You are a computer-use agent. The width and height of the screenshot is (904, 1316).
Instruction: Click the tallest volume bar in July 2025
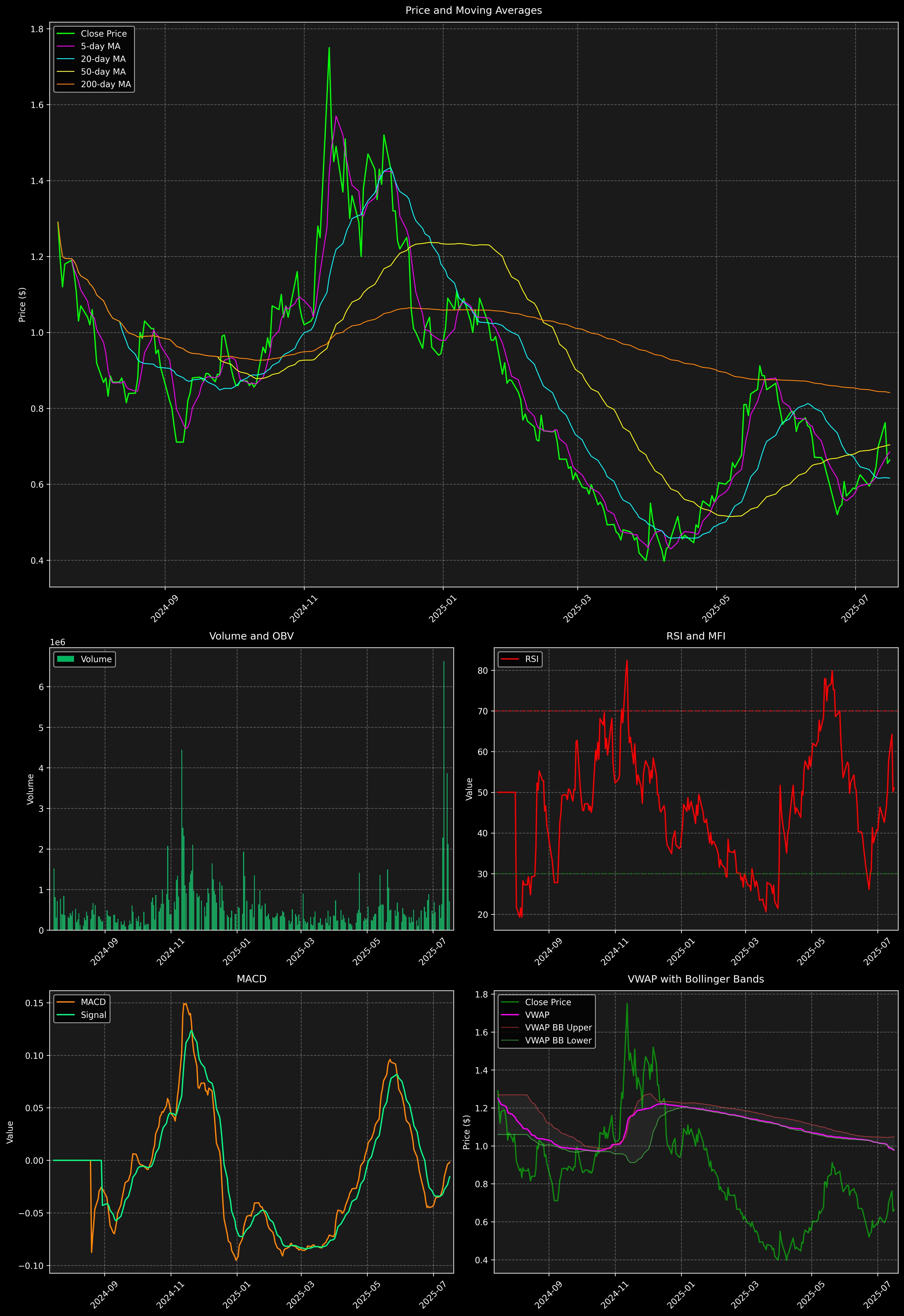pos(444,796)
